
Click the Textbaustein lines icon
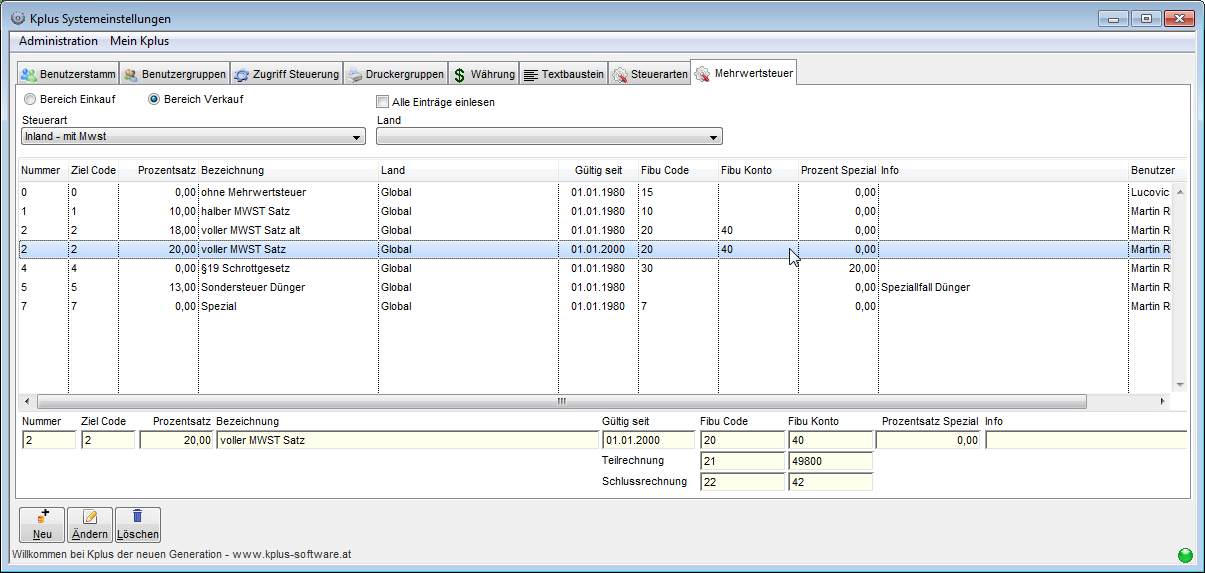531,75
